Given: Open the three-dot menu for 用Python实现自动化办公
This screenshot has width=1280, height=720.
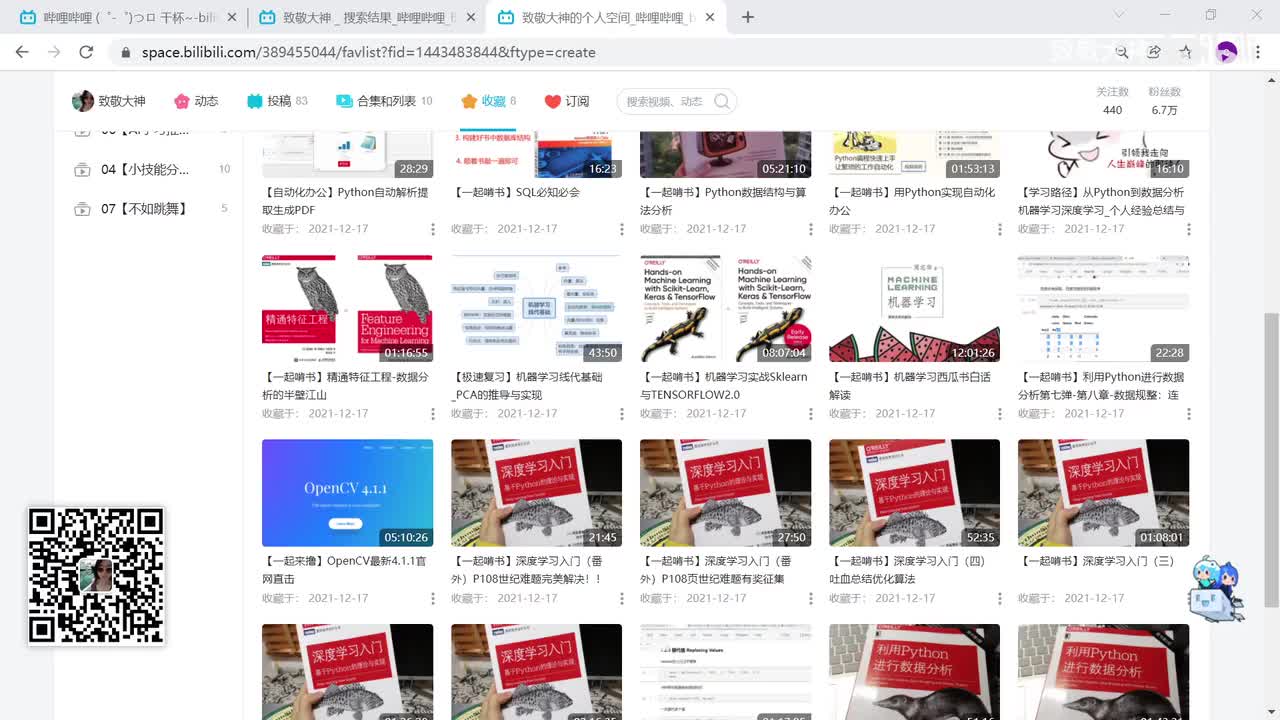Looking at the screenshot, I should (1000, 229).
